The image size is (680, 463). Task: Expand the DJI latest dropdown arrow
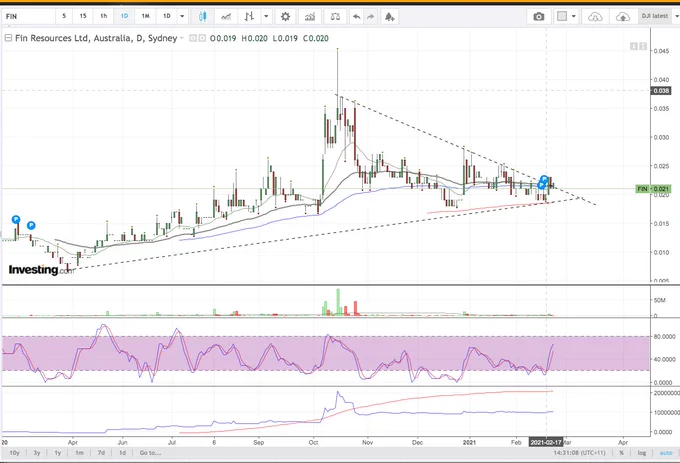click(x=677, y=16)
